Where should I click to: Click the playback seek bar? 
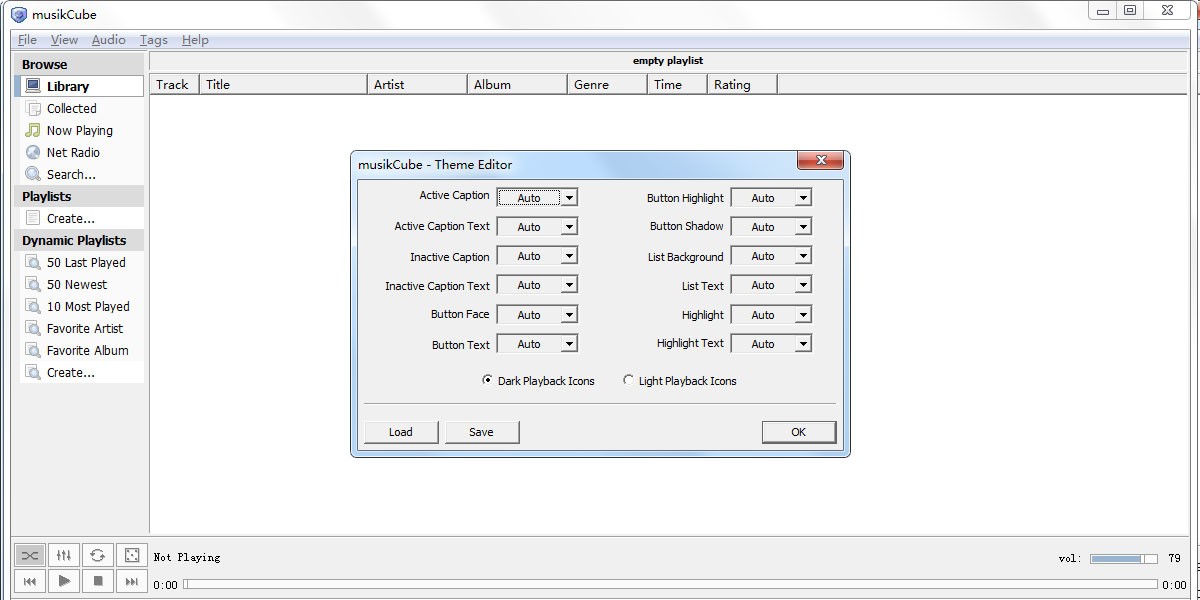670,584
